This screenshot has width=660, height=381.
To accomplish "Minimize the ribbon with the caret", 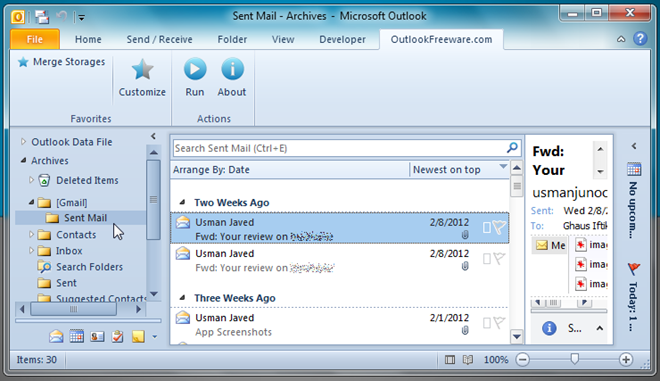I will [x=621, y=39].
